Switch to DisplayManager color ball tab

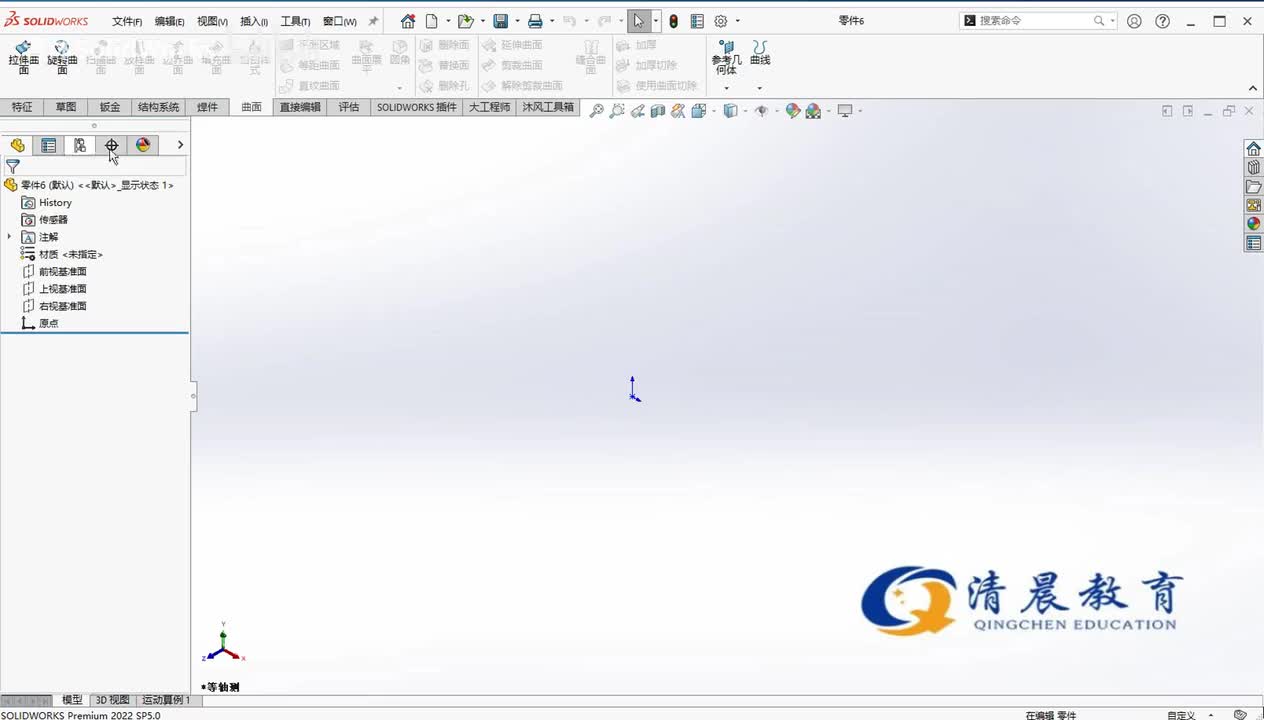coord(143,145)
